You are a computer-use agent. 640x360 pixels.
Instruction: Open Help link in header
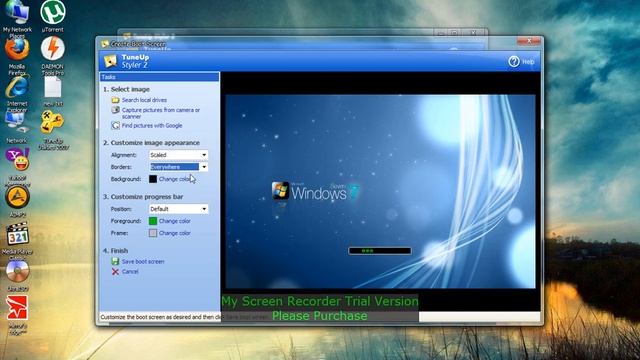[528, 62]
